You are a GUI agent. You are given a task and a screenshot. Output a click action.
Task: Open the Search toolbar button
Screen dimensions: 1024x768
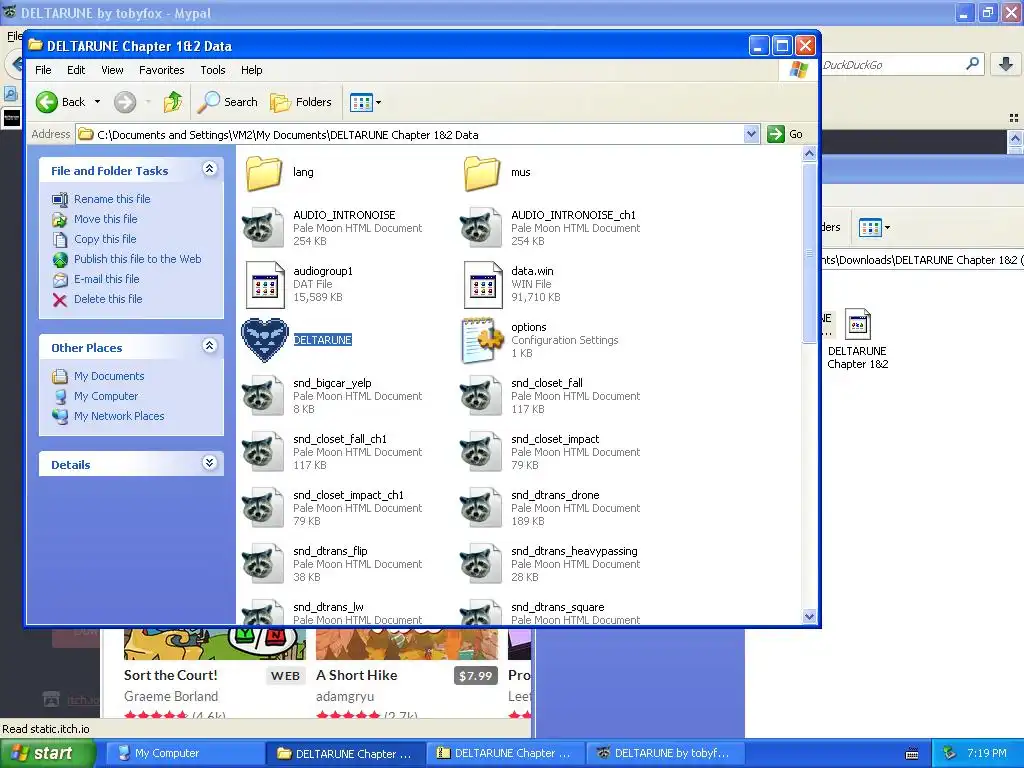pyautogui.click(x=228, y=102)
